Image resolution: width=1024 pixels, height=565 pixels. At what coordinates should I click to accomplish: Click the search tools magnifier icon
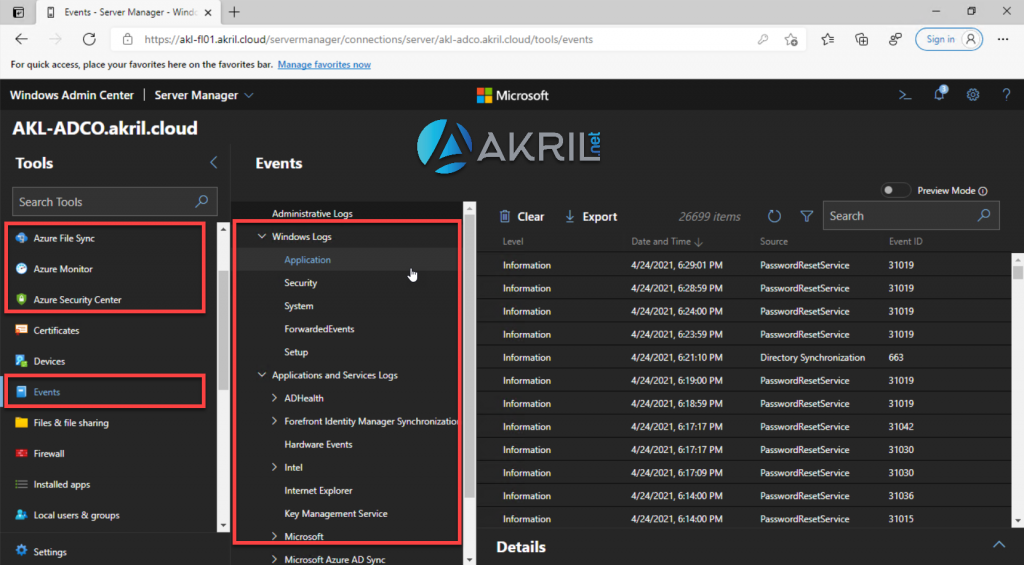(x=202, y=201)
